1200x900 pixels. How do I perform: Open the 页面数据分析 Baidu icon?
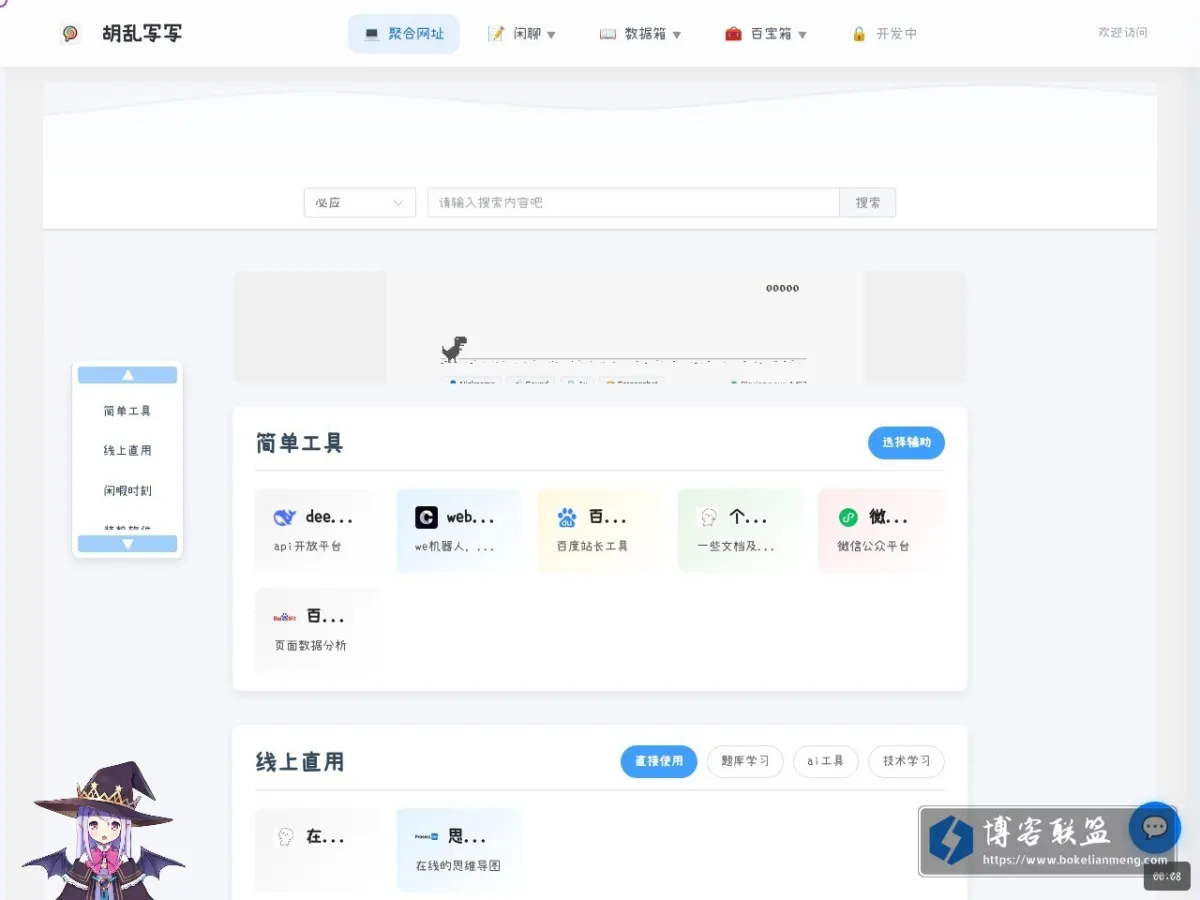(x=285, y=617)
